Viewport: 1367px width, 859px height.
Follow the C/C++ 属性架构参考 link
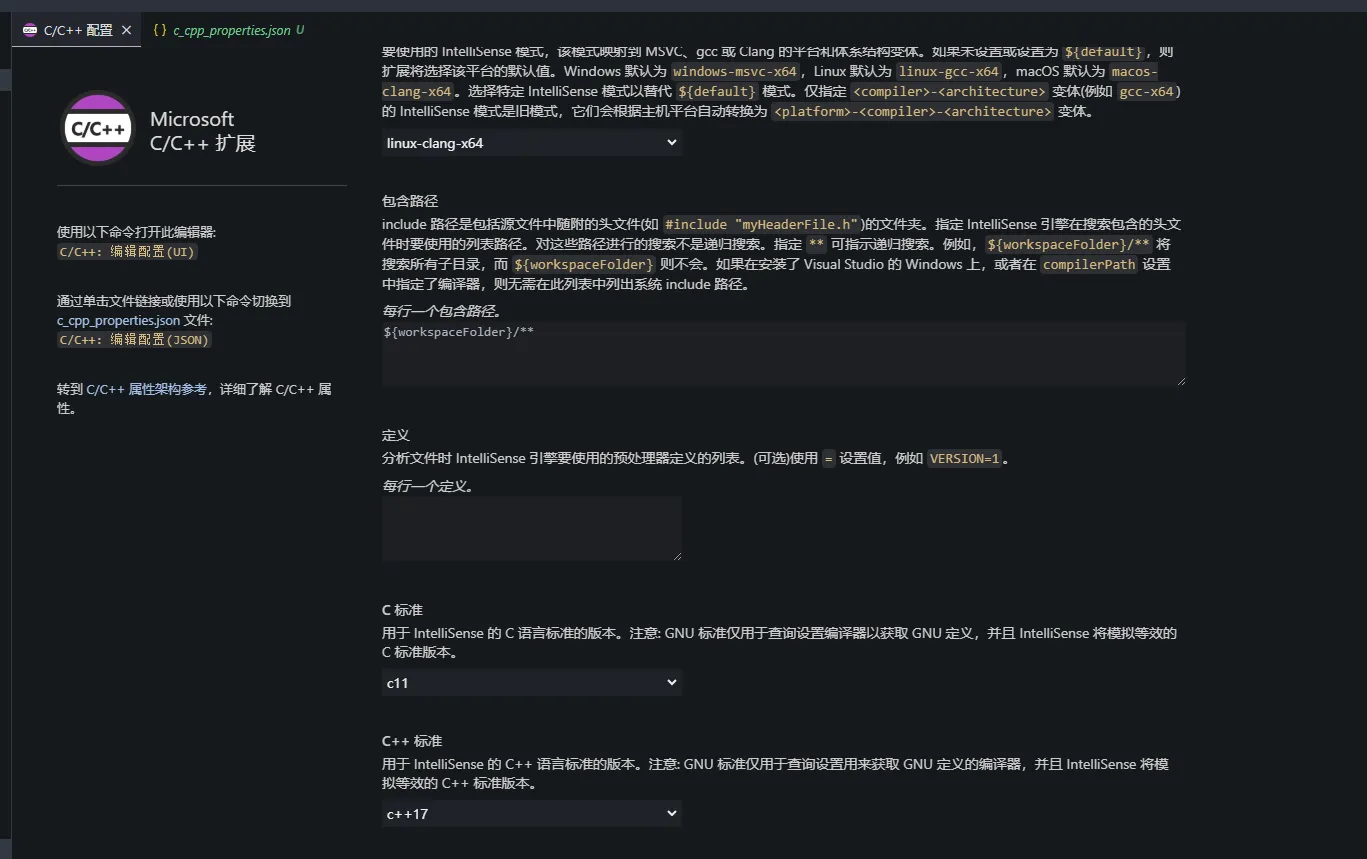(147, 389)
